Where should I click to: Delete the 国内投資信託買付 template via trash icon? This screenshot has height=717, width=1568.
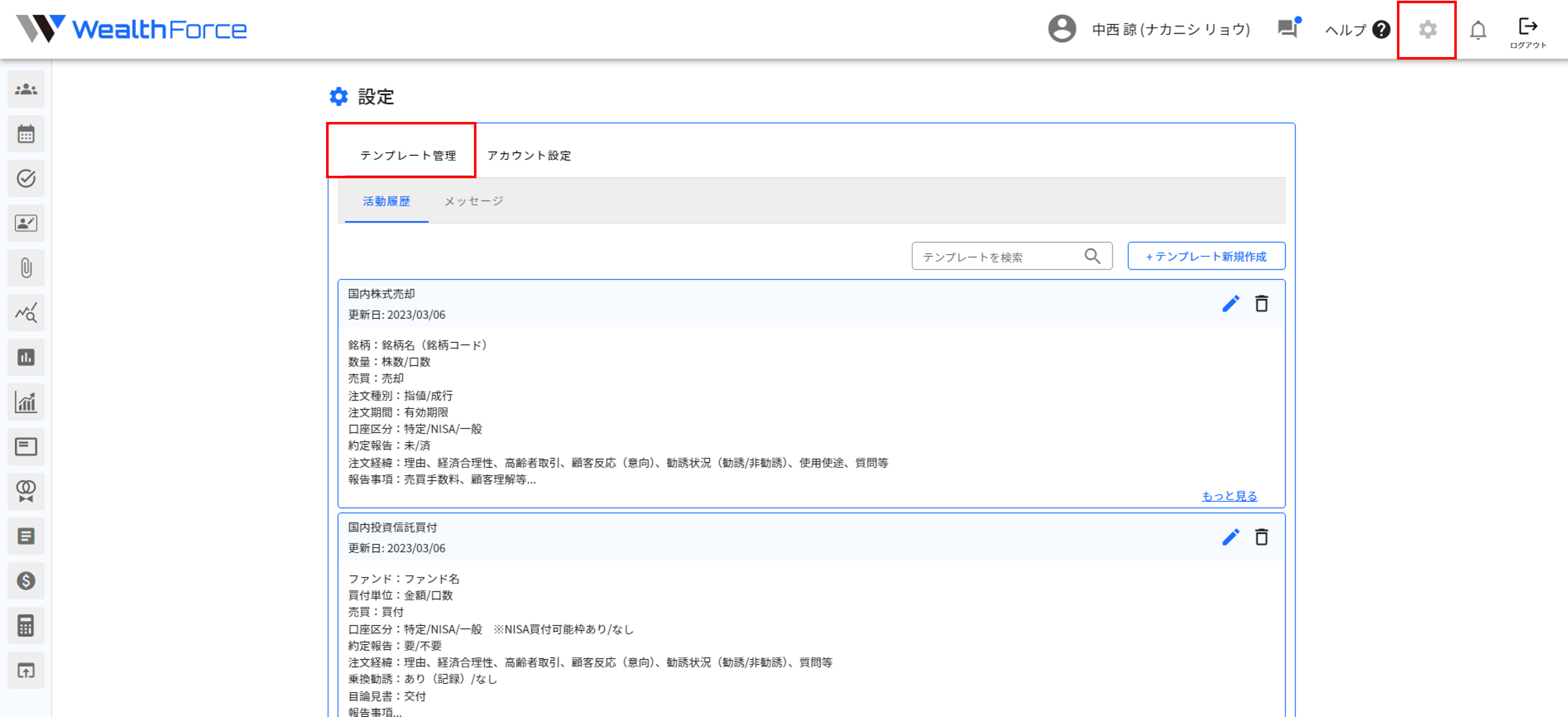tap(1261, 537)
